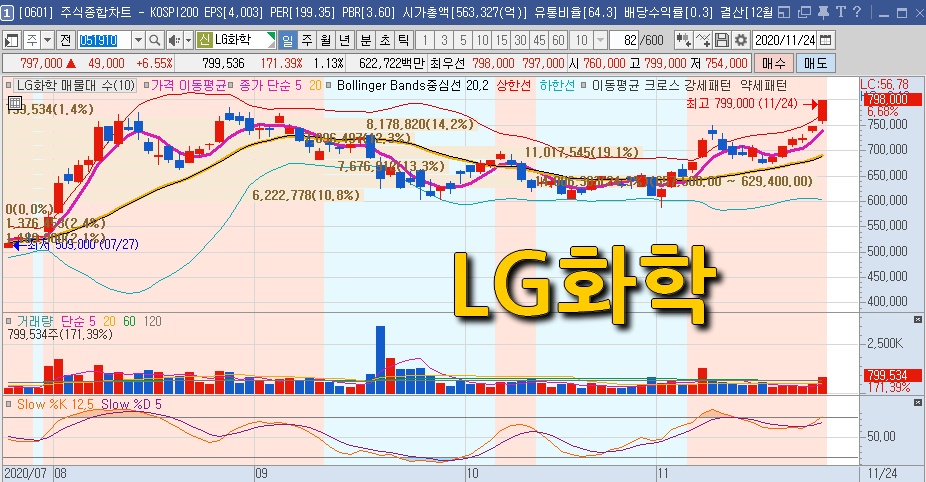Click the pin window icon in title bar
Screen dimensions: 926x482
point(823,12)
